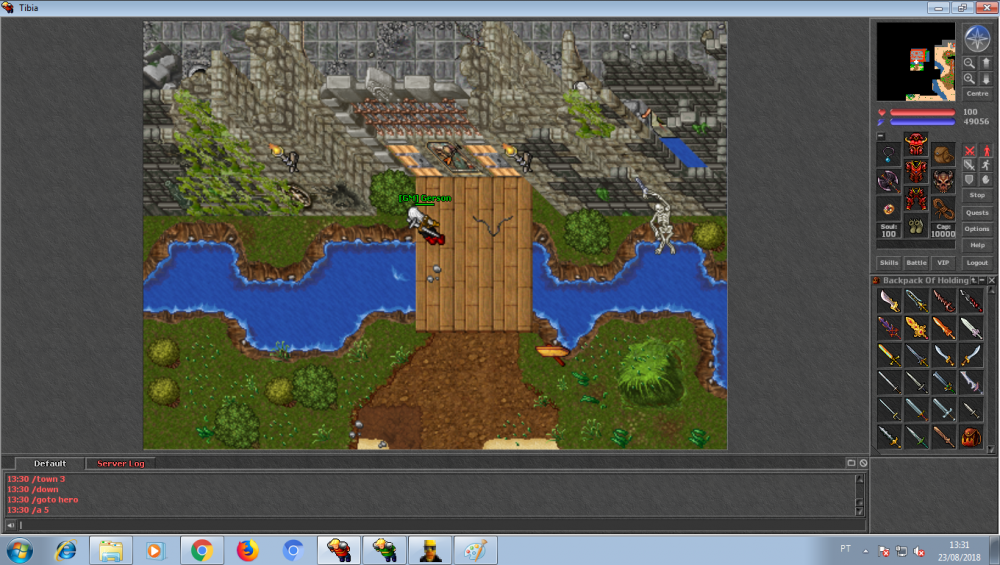Toggle the chat say-mode icon beside the input

click(10, 525)
